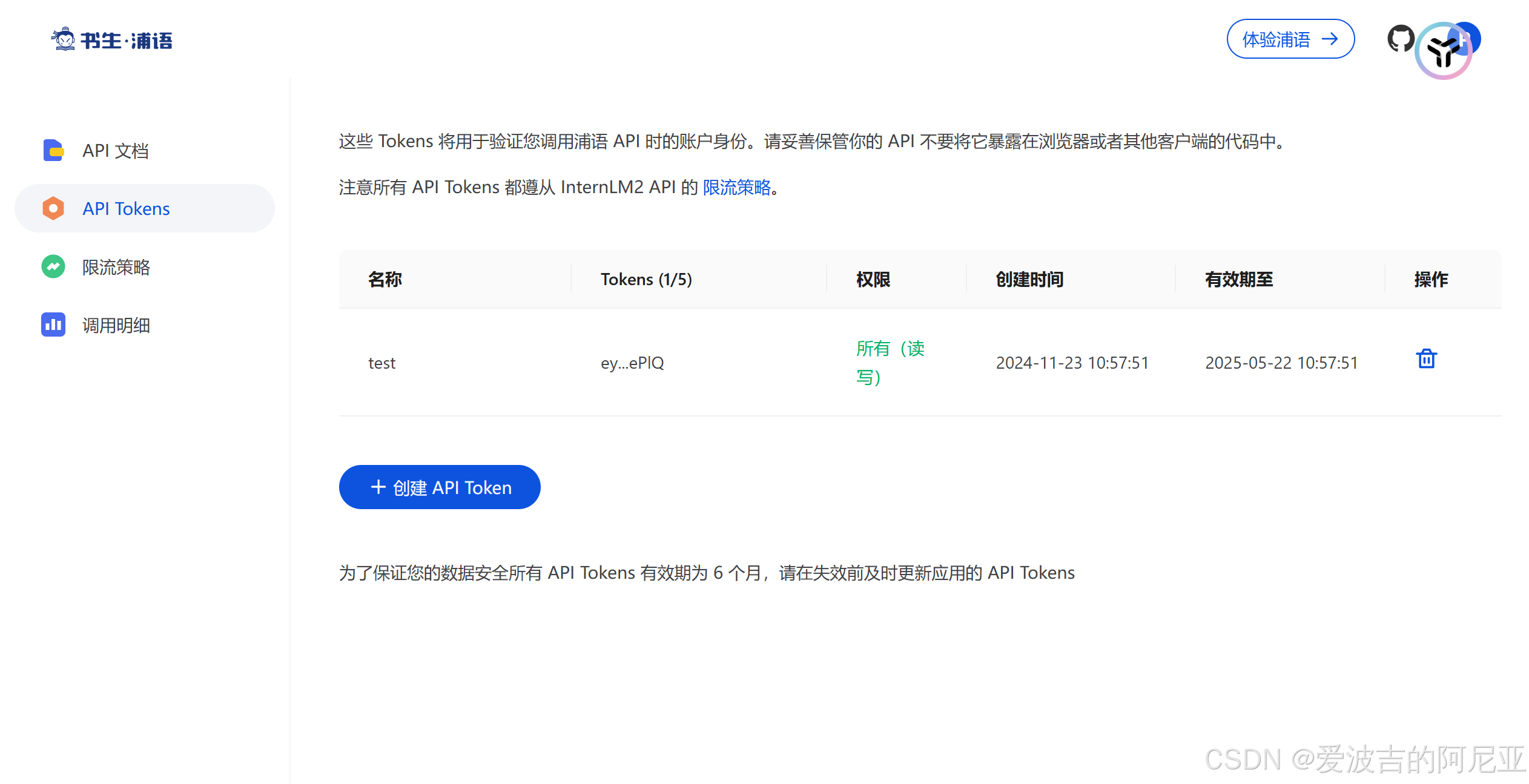Click the ey...ePIQ token value
This screenshot has width=1529, height=784.
coord(632,363)
